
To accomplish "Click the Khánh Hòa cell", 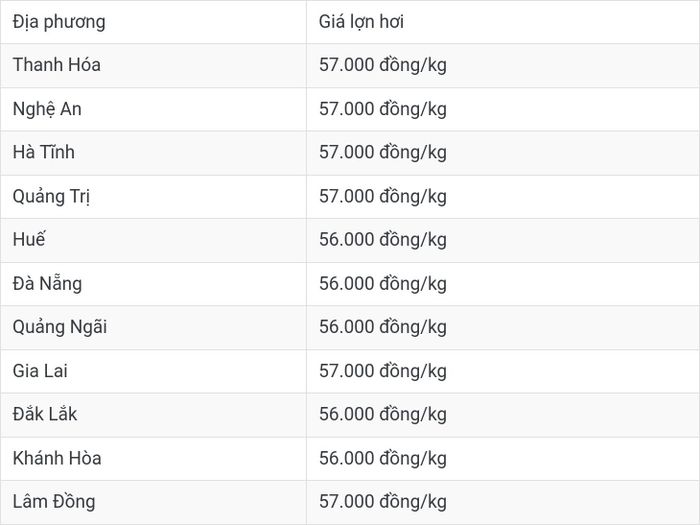I will point(153,459).
